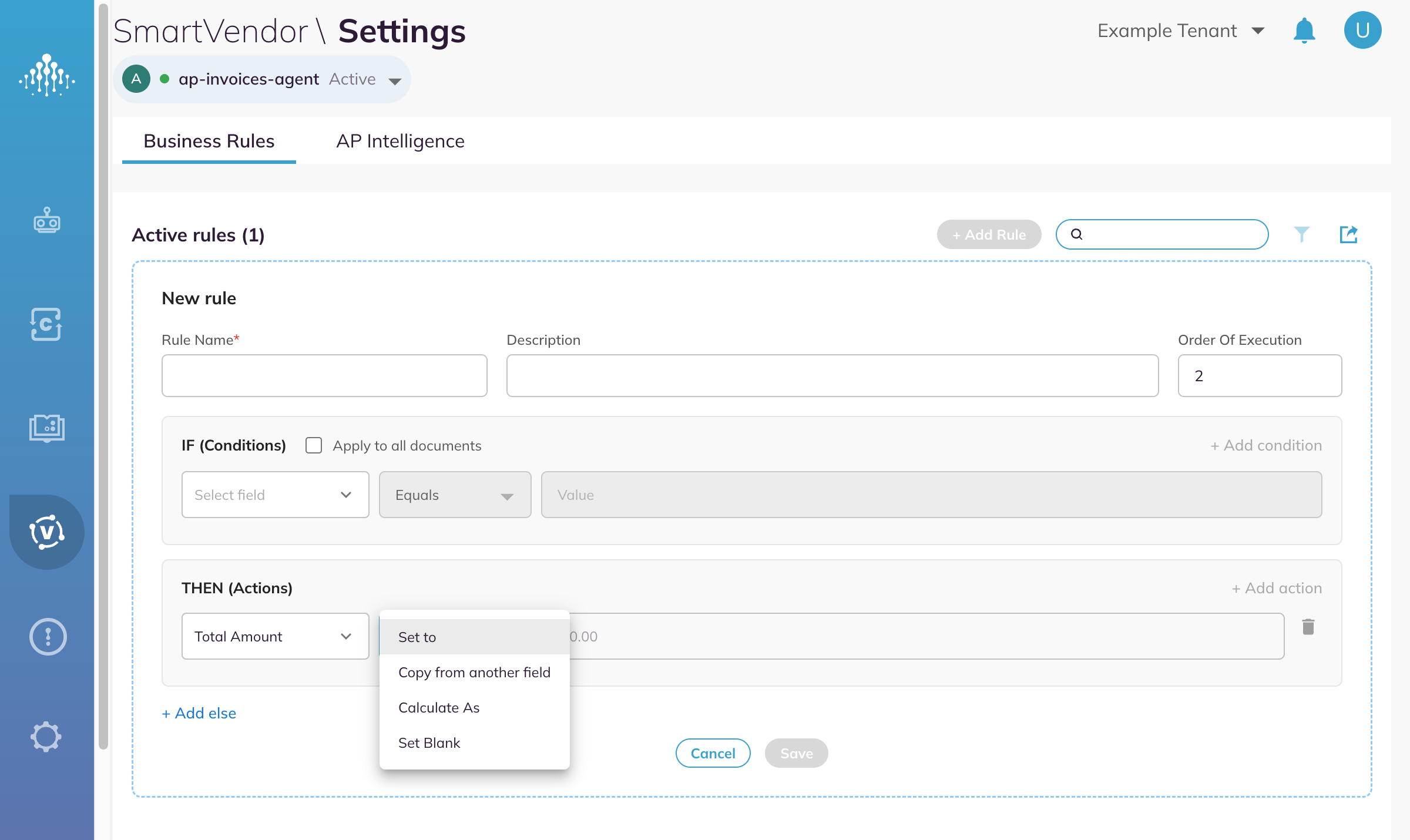Open the Equals operator dropdown
This screenshot has height=840, width=1410.
pyautogui.click(x=455, y=495)
